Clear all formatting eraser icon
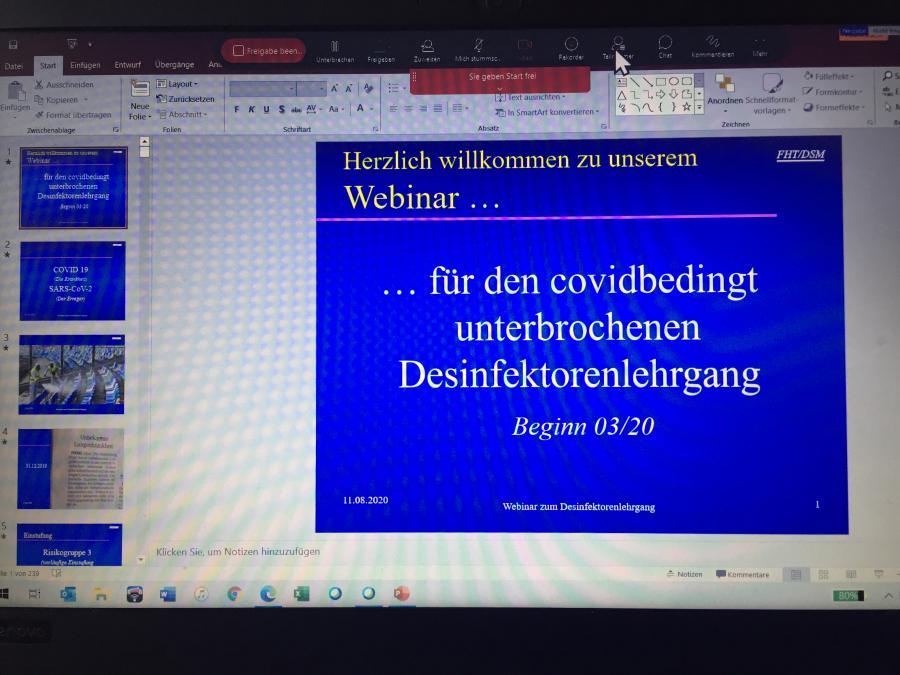This screenshot has width=900, height=675. pos(368,88)
